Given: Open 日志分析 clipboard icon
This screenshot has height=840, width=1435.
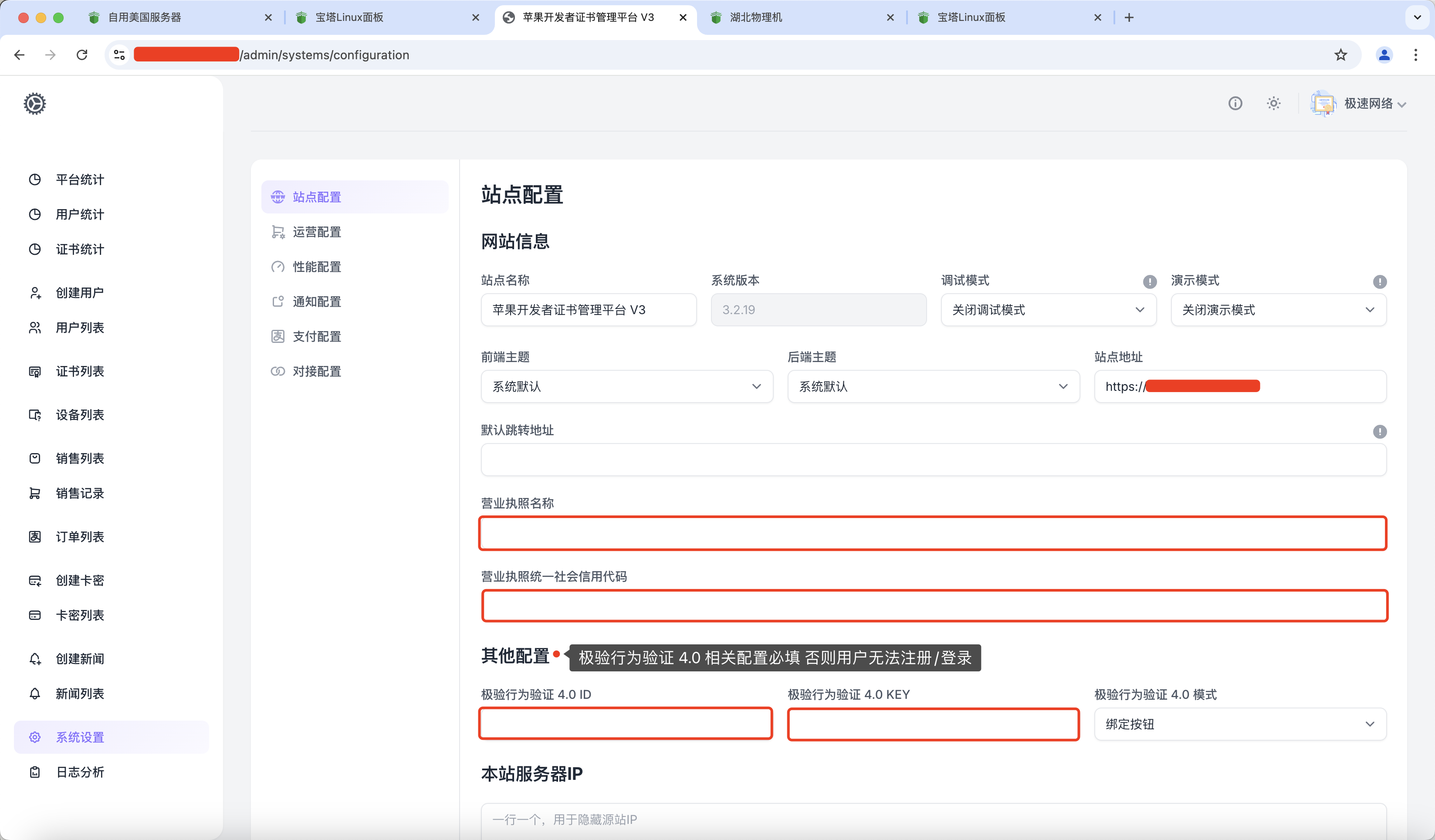Looking at the screenshot, I should (x=35, y=772).
